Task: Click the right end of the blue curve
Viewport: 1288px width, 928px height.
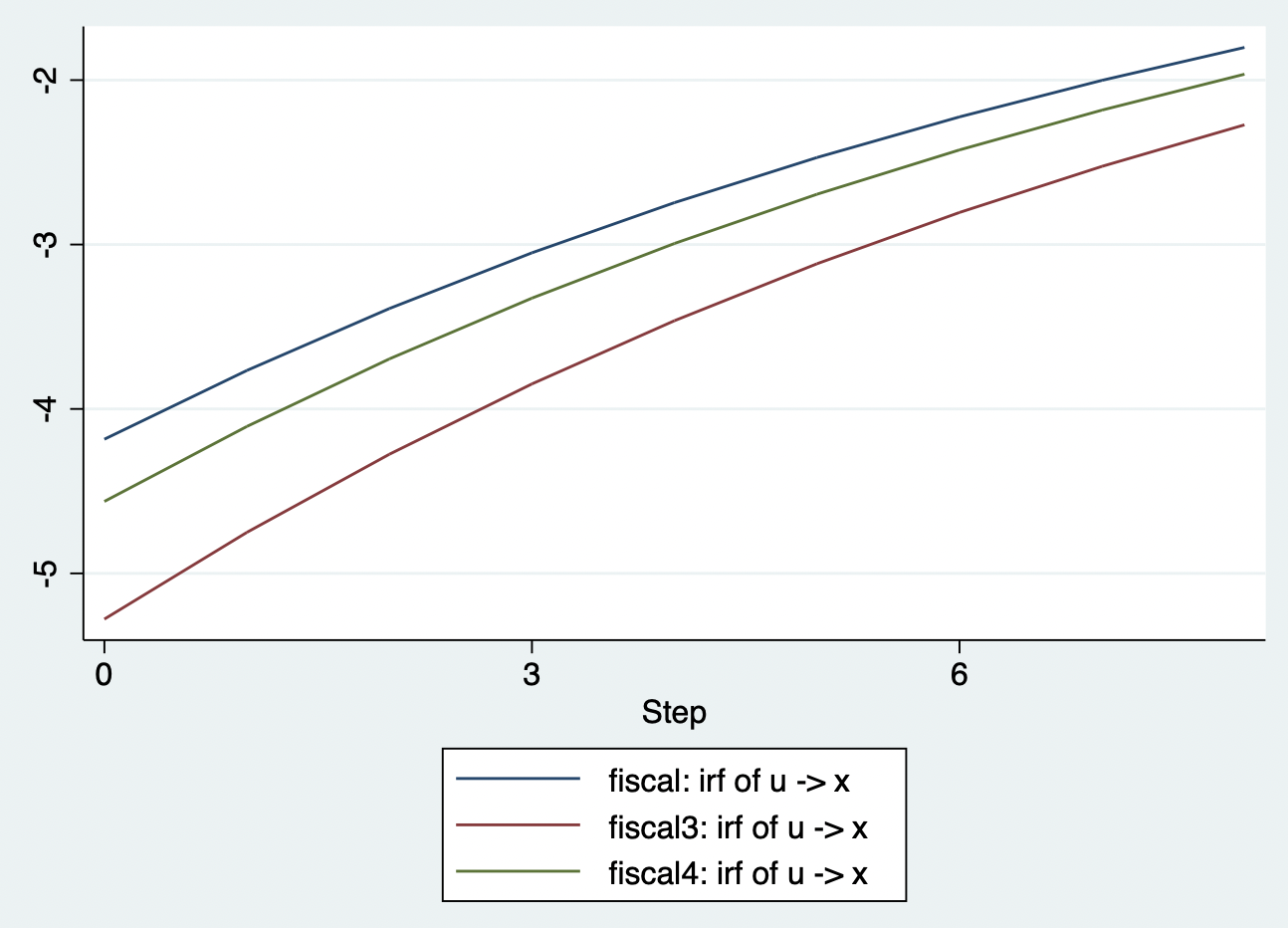Action: click(x=1243, y=48)
